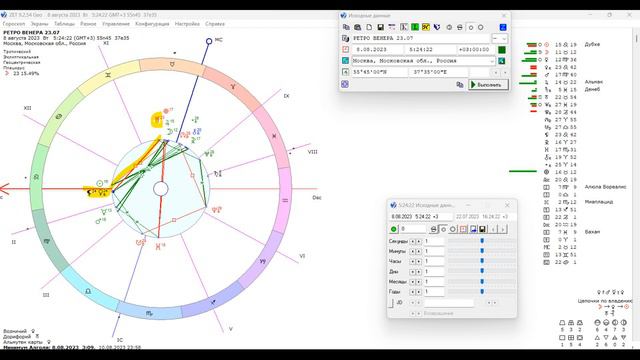Viewport: 640px width, 360px height.
Task: Click the date field 8.08.2023
Action: 377,49
